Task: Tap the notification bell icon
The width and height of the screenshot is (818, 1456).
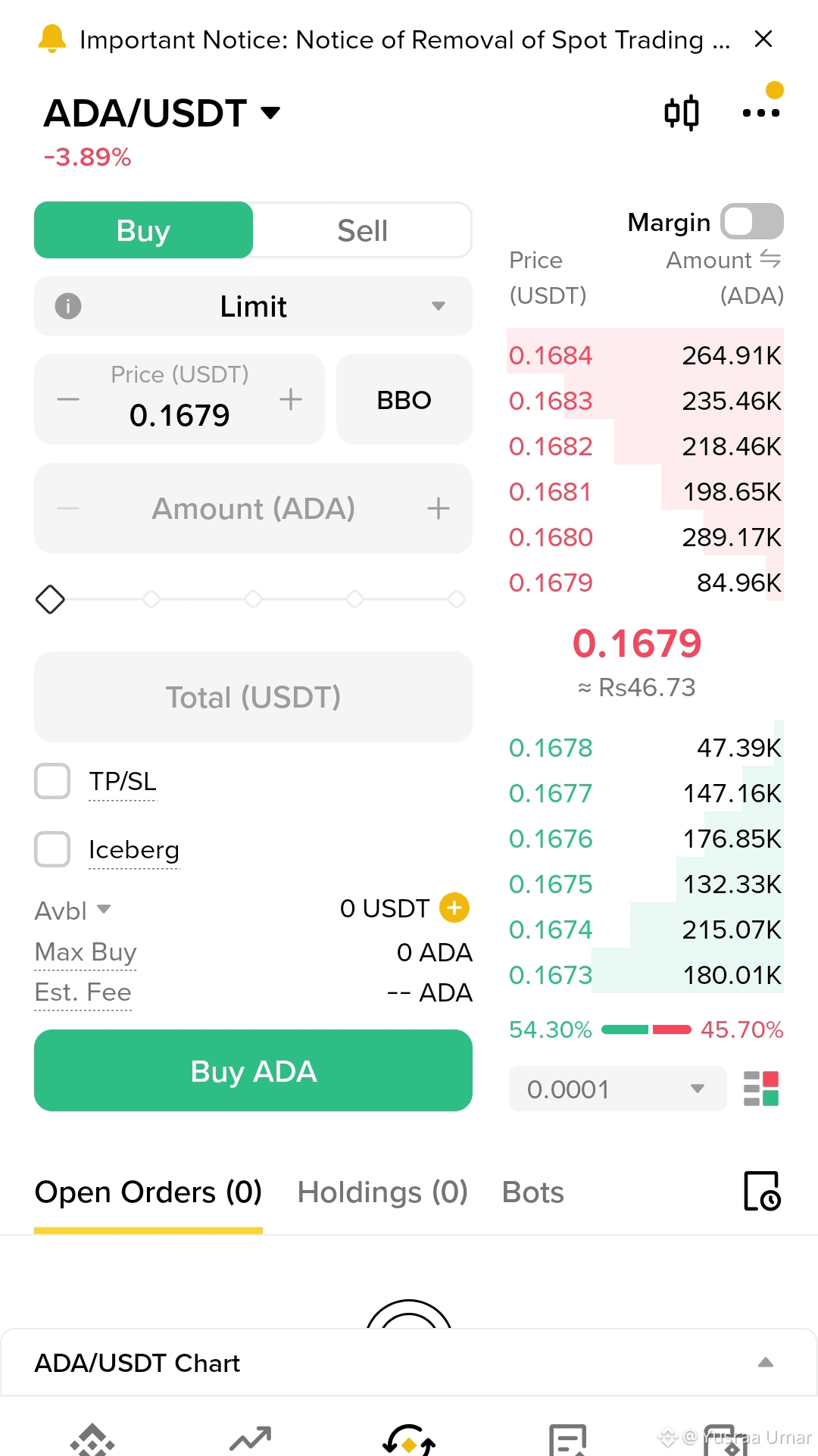Action: coord(52,39)
